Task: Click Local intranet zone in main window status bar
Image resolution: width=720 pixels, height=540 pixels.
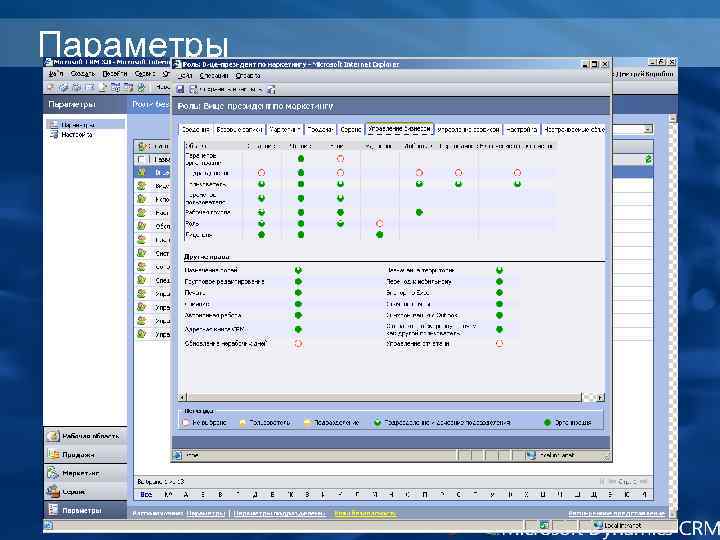Action: pyautogui.click(x=618, y=525)
